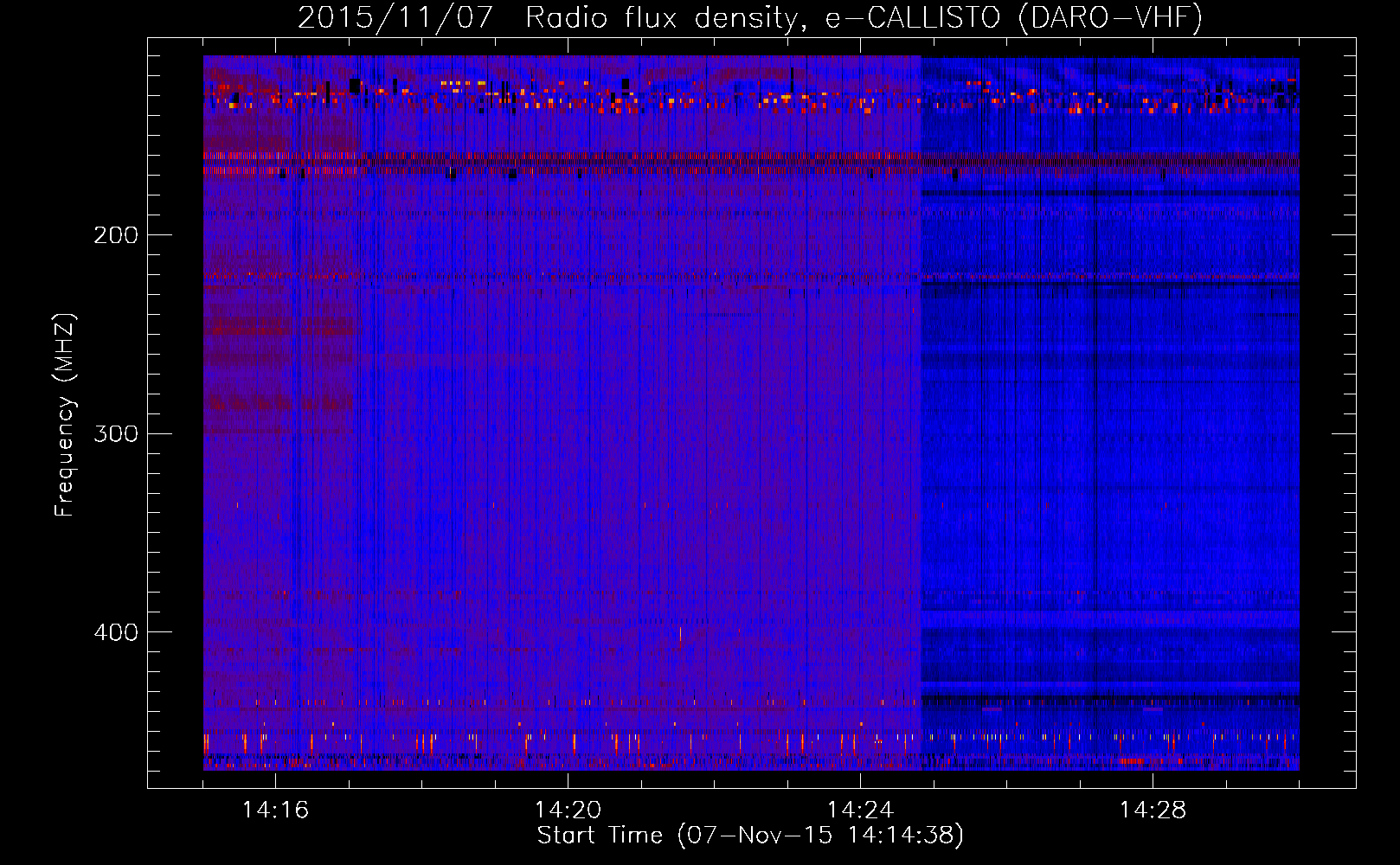Click the '14:20' time tick label
The image size is (1400, 865).
(568, 810)
